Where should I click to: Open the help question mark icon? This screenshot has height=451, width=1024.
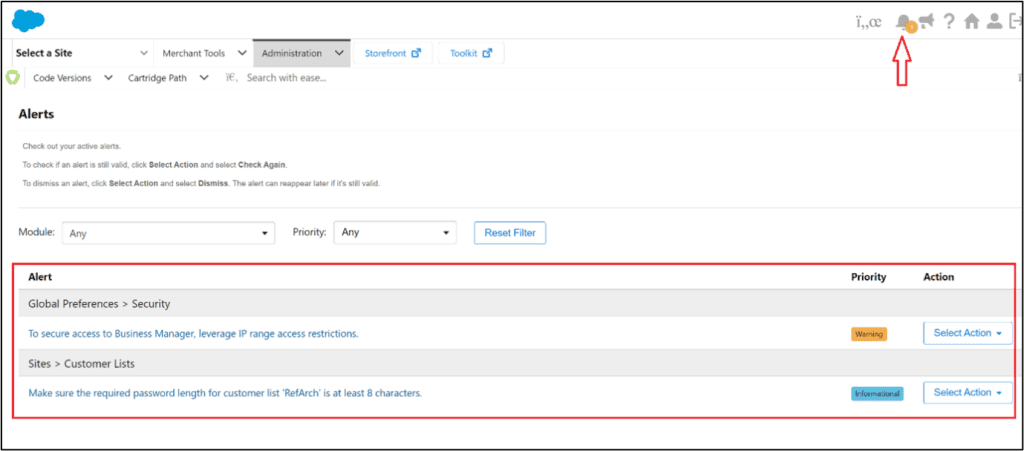(949, 21)
